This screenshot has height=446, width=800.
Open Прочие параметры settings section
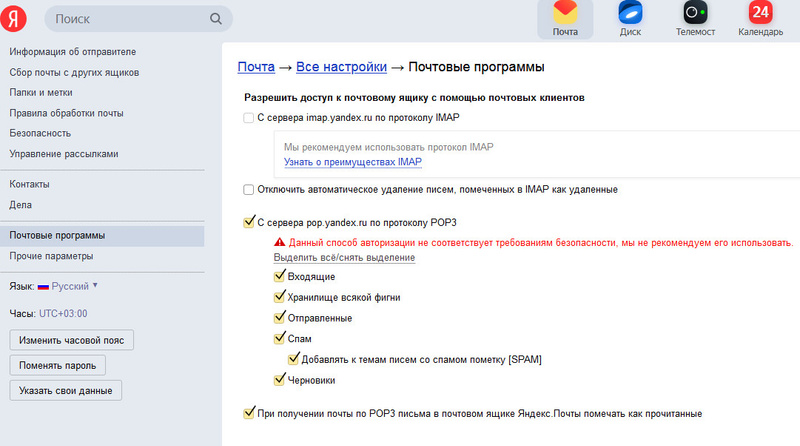(x=50, y=256)
